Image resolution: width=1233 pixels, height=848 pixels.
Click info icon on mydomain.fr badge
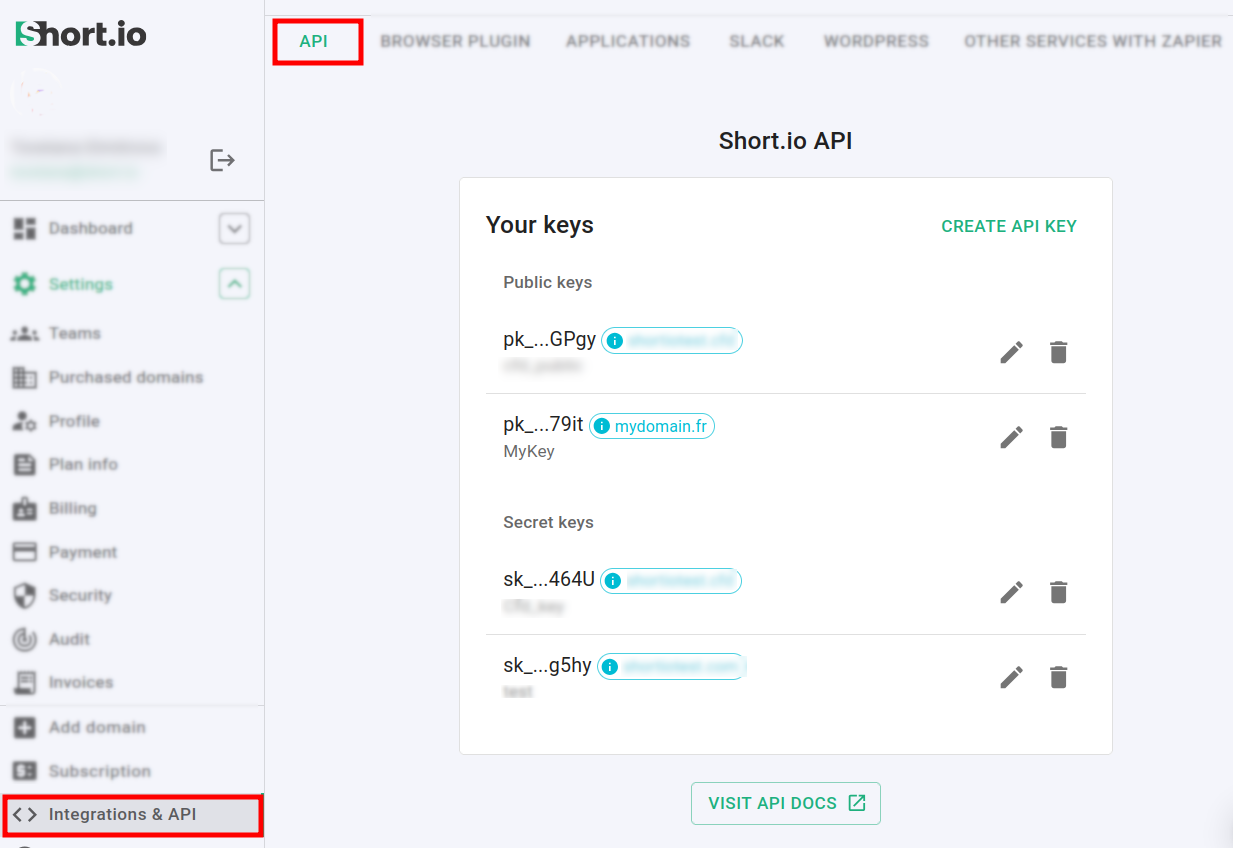pos(602,427)
